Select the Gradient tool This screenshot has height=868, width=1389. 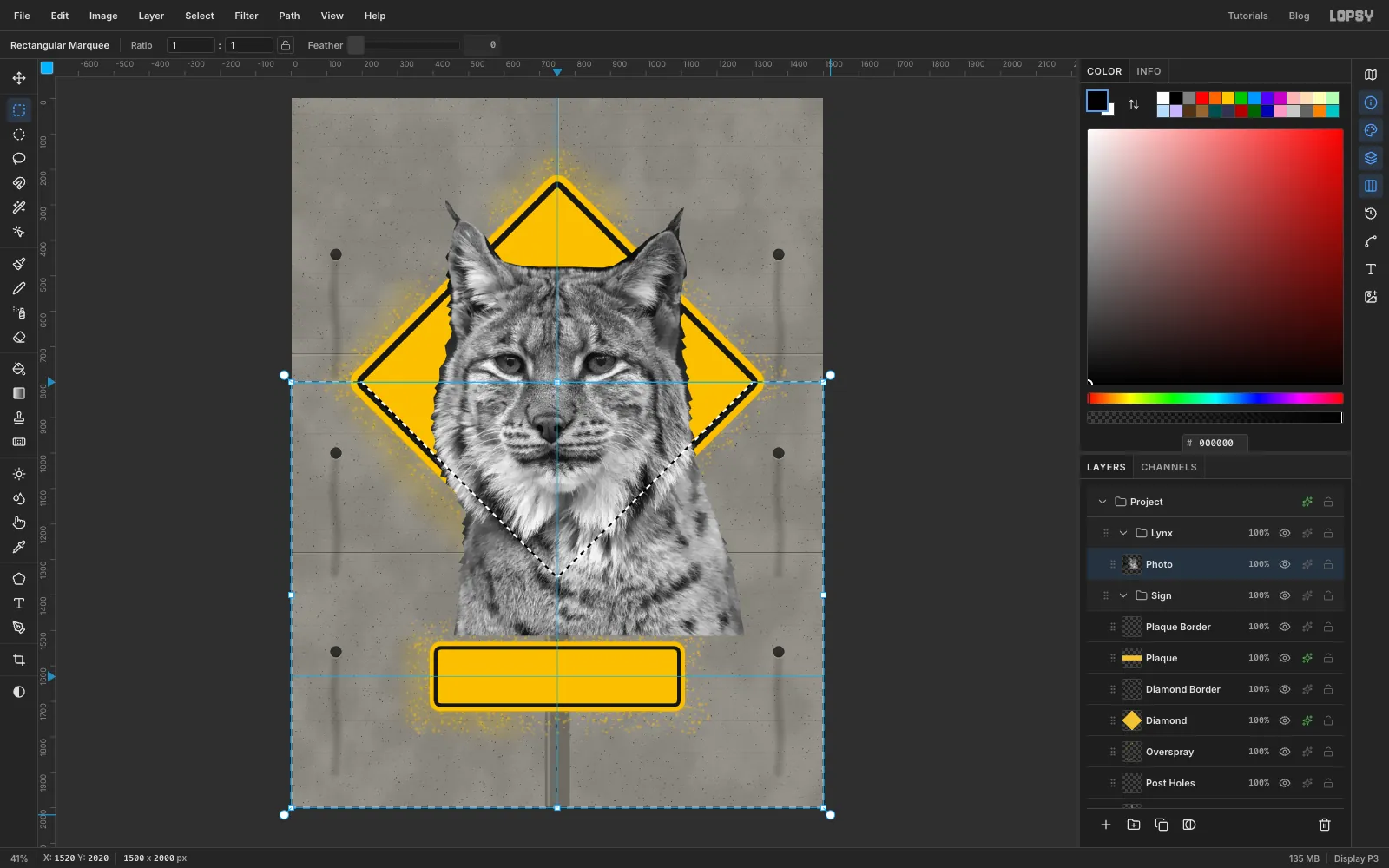pyautogui.click(x=19, y=393)
